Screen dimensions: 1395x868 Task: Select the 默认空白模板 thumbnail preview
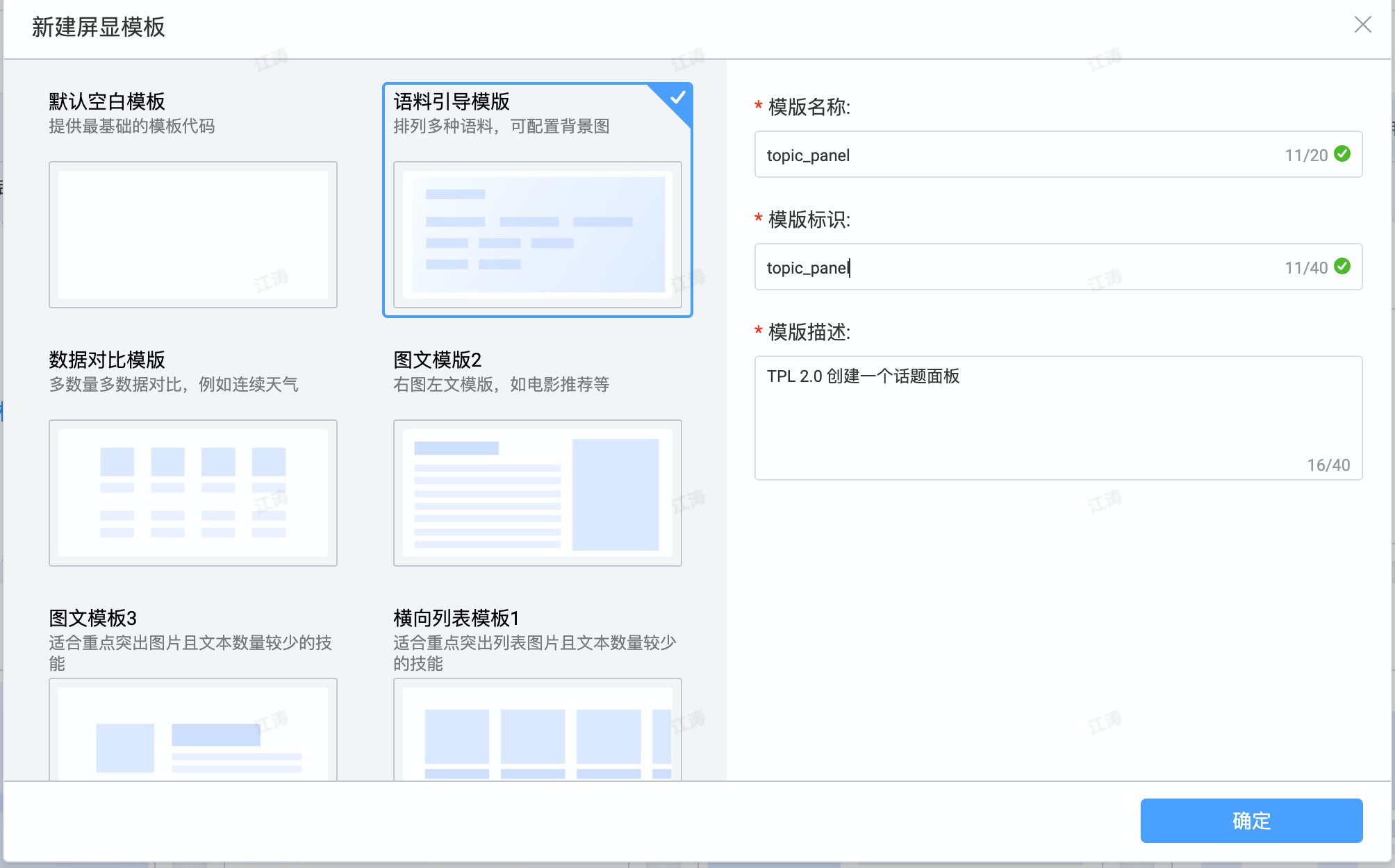(192, 235)
